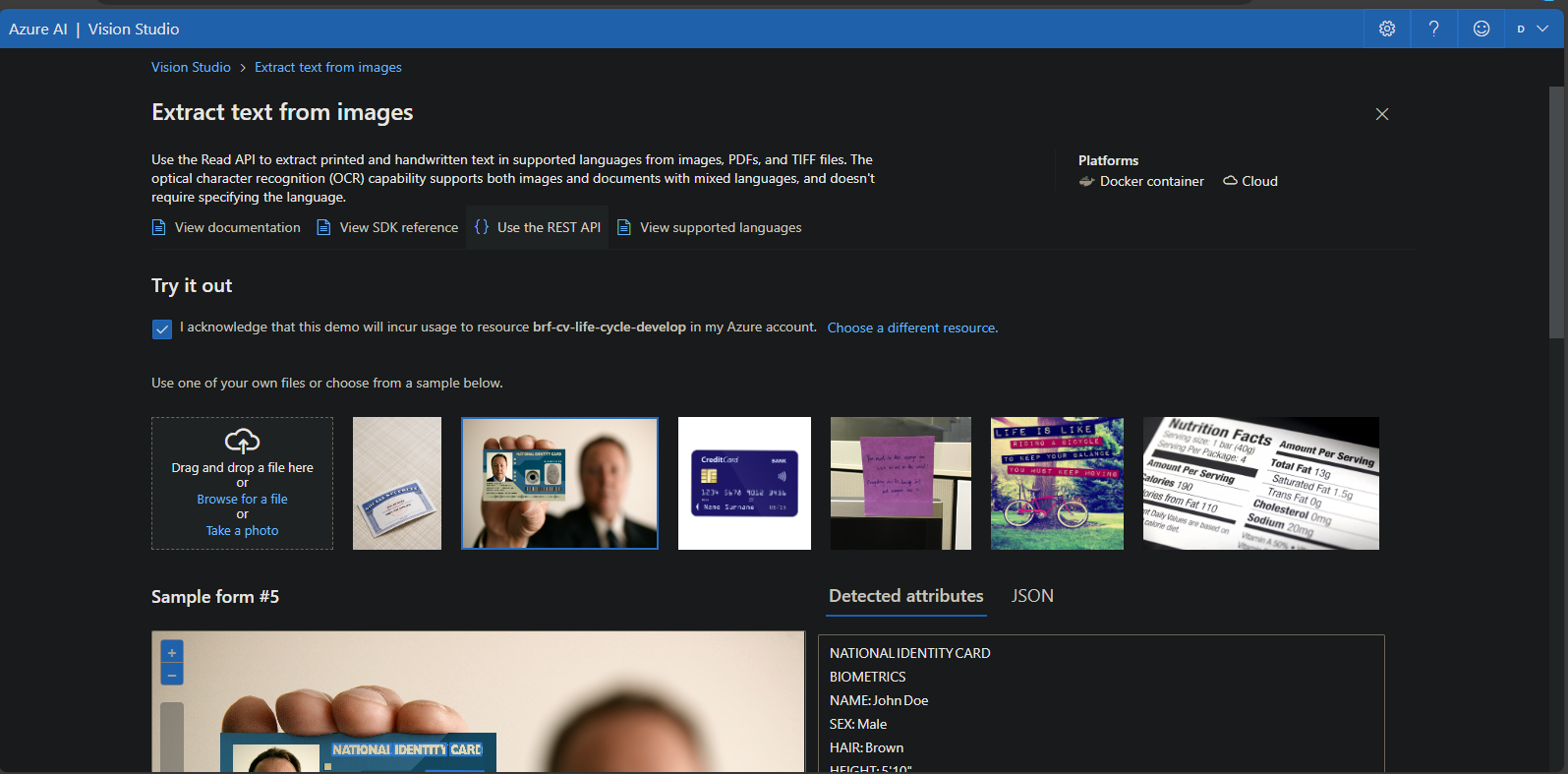Click the Azure AI header title

(38, 29)
